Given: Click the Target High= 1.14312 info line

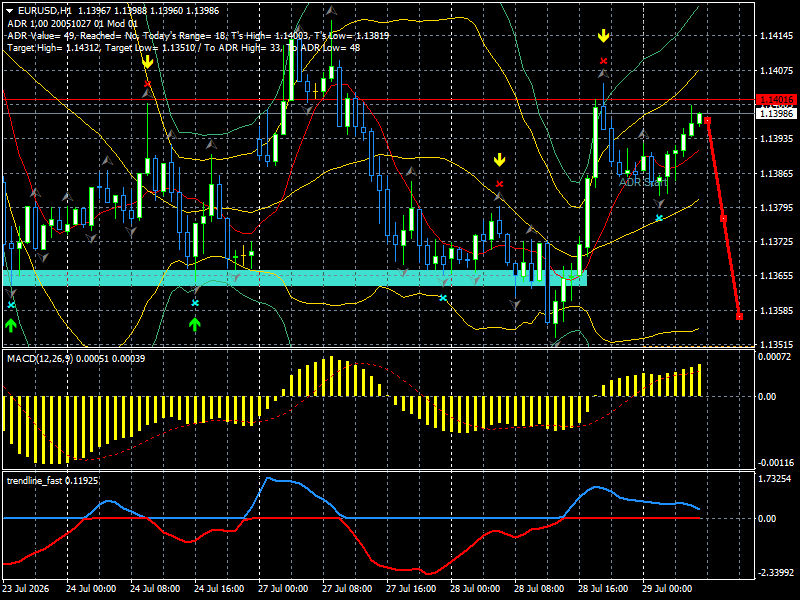Looking at the screenshot, I should click(184, 48).
